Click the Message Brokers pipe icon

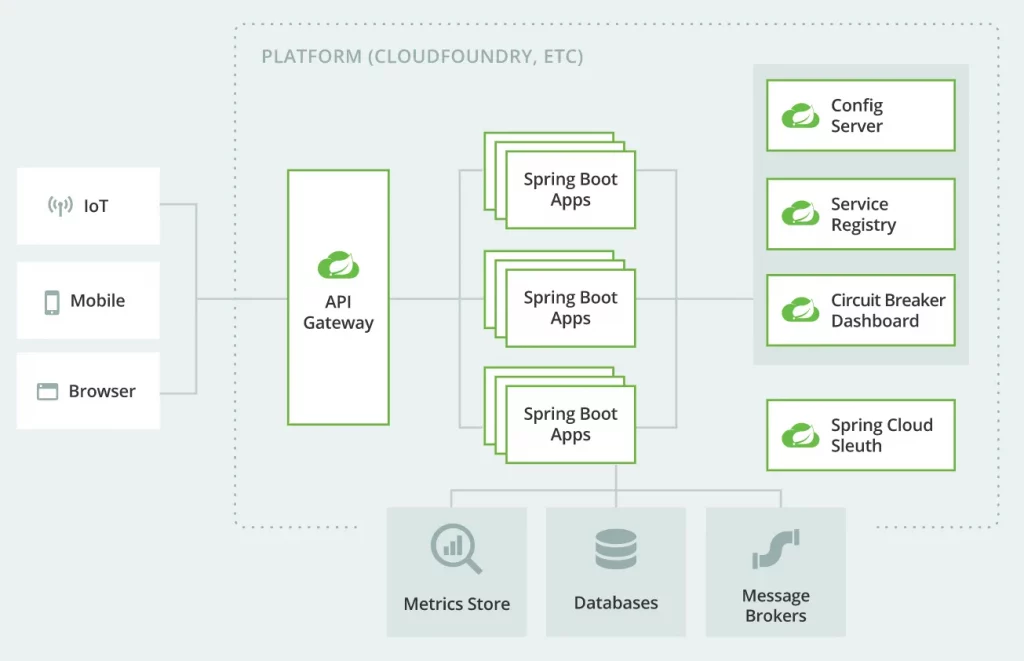(775, 549)
